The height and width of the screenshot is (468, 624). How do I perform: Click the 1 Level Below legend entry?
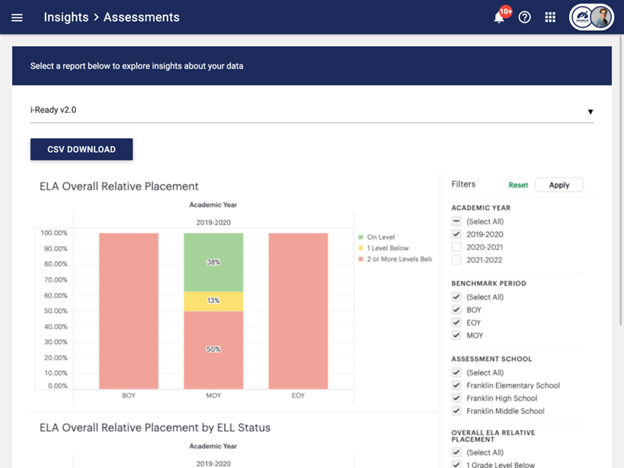click(384, 248)
